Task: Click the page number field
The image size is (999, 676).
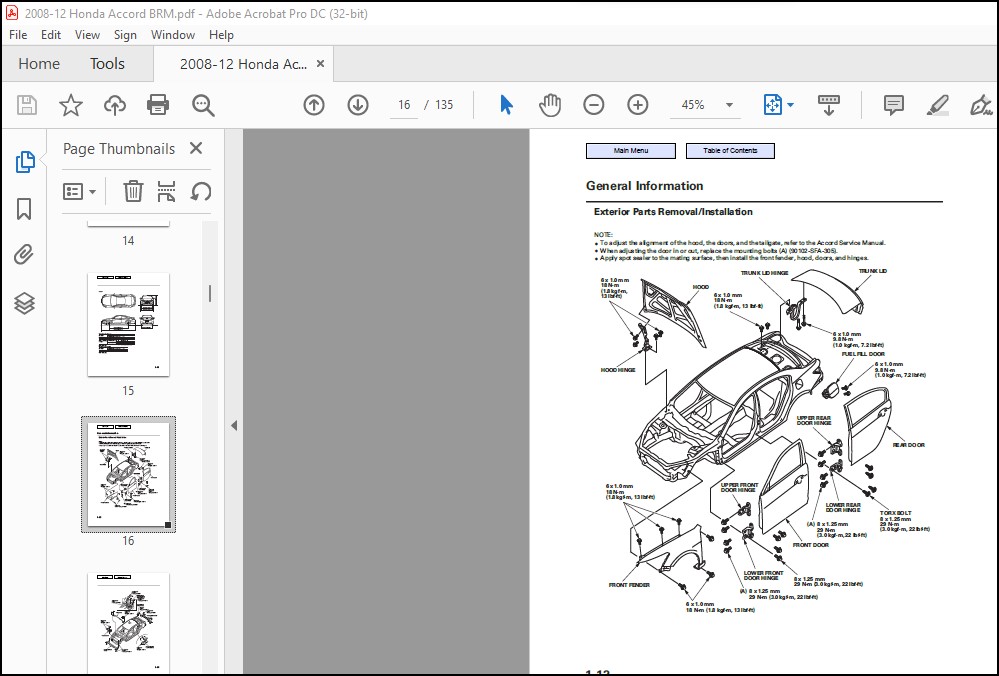Action: coord(404,105)
